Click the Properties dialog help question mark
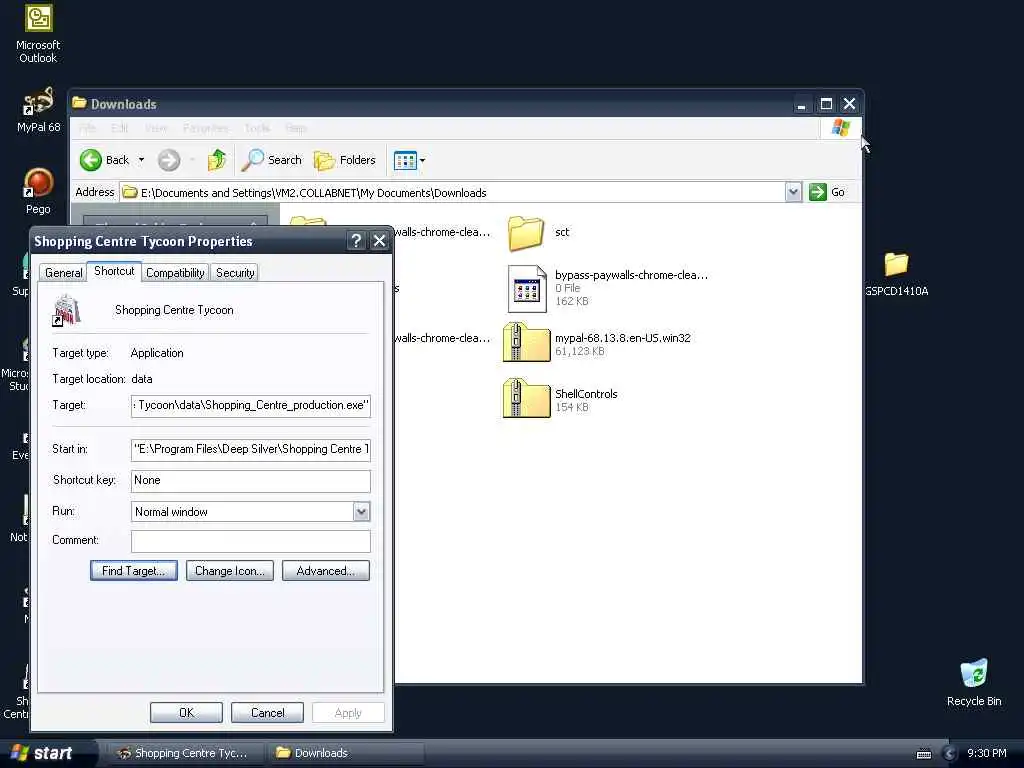1024x768 pixels. coord(356,241)
